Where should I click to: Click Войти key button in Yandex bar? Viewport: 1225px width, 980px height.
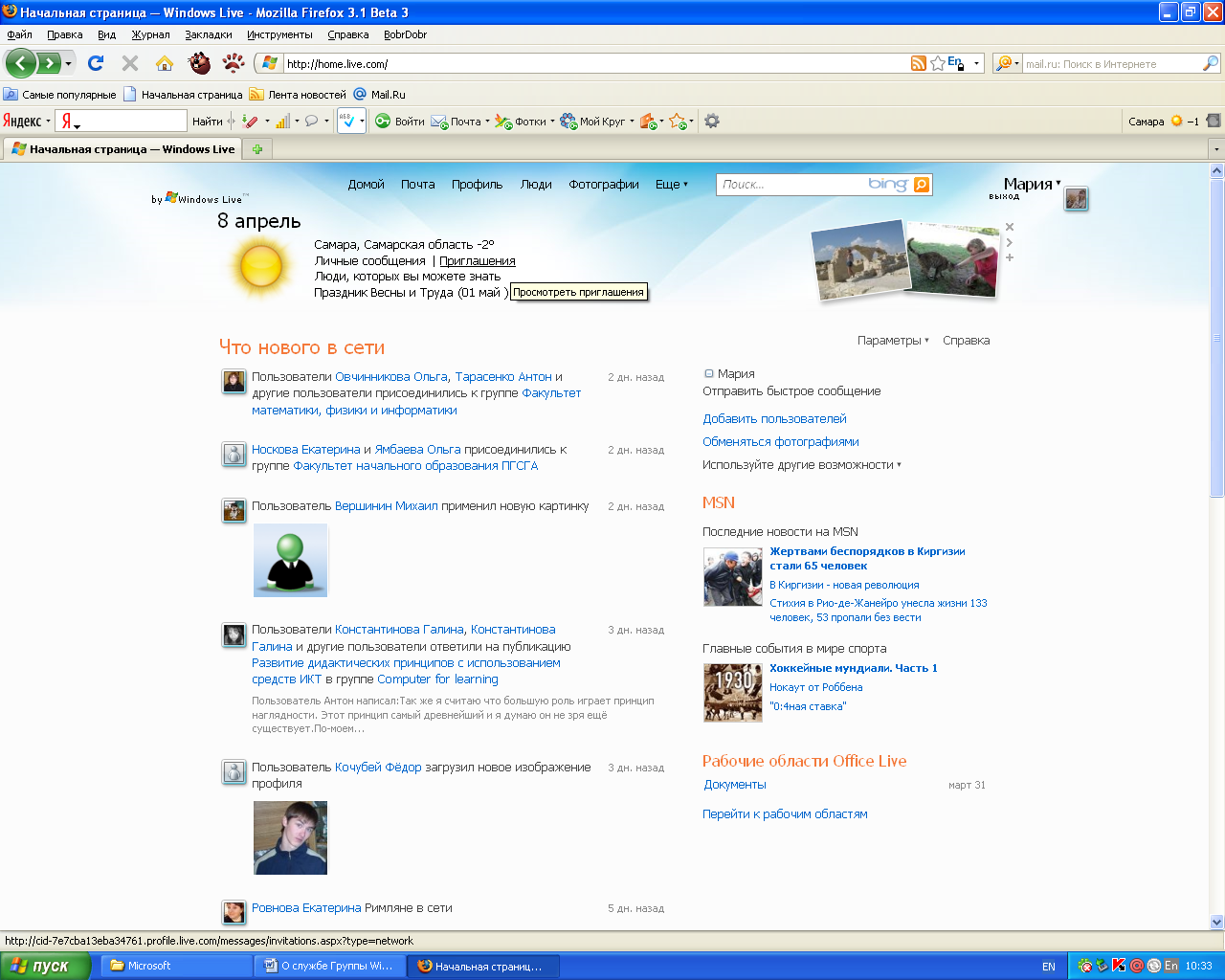click(399, 122)
